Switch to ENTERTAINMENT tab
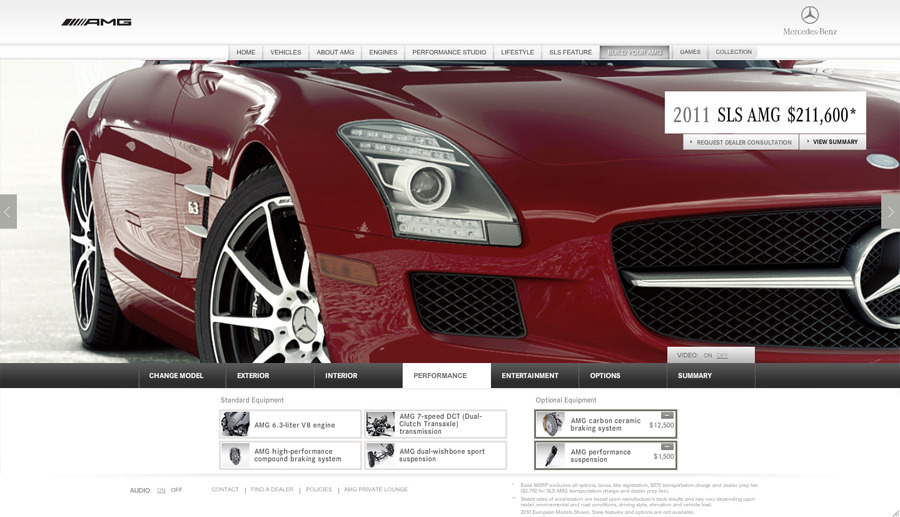 tap(535, 376)
